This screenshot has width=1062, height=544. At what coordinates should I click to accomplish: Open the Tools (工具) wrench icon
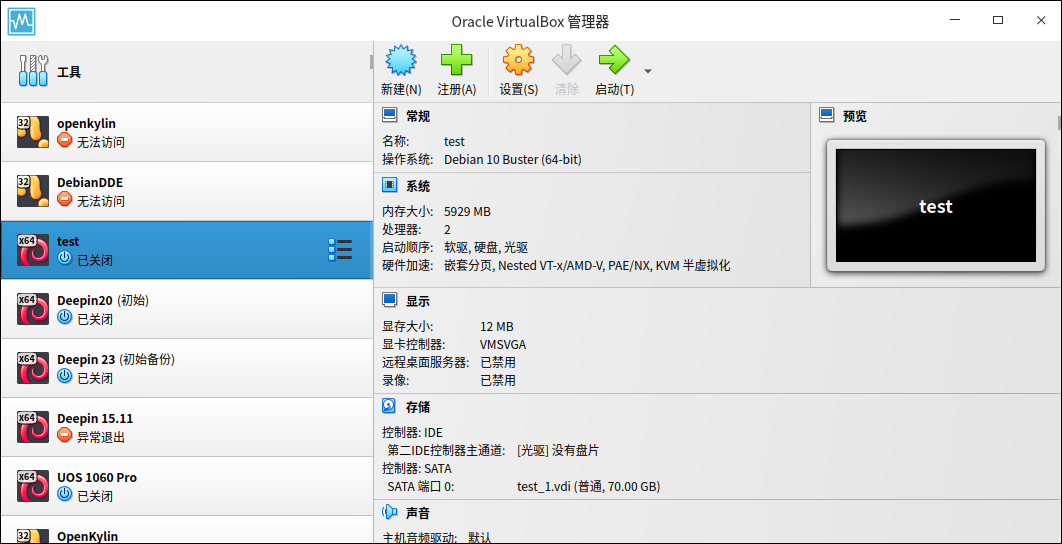(33, 72)
